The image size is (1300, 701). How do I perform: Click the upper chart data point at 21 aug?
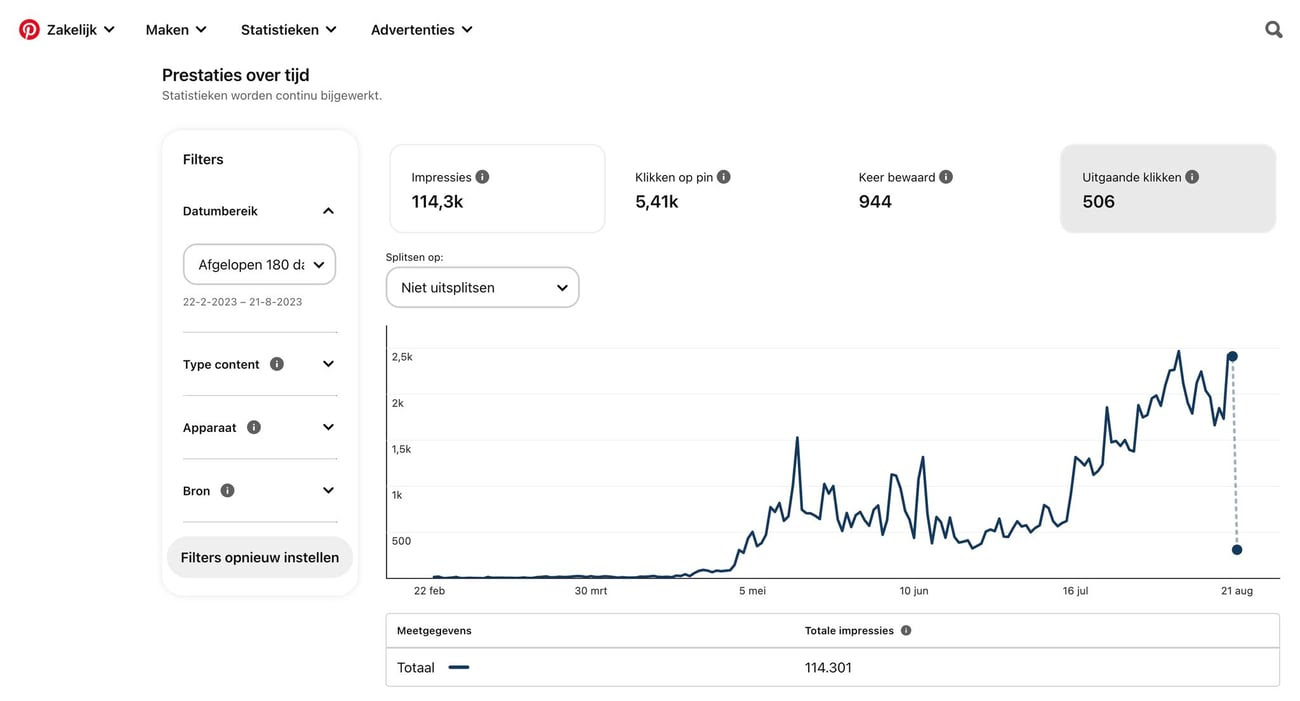(x=1232, y=356)
